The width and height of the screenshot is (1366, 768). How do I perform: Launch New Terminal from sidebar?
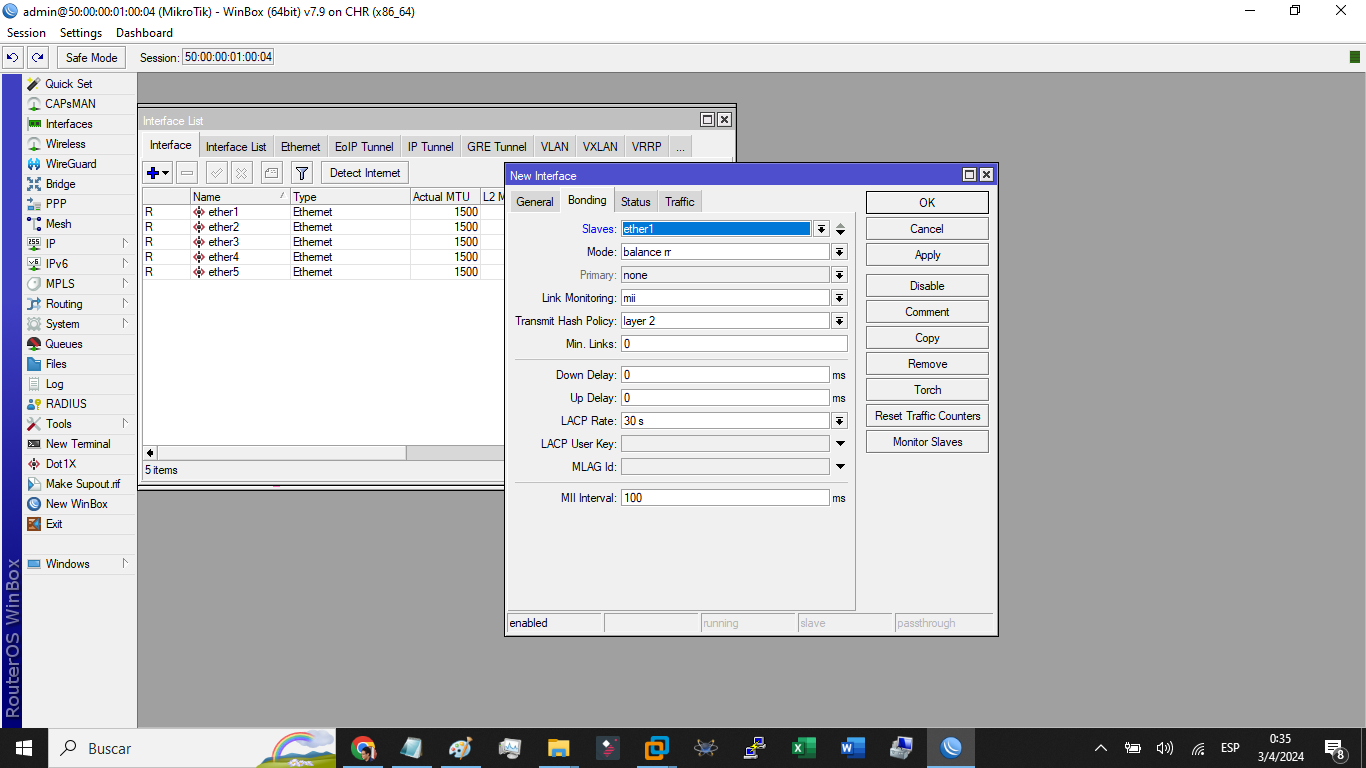tap(78, 444)
